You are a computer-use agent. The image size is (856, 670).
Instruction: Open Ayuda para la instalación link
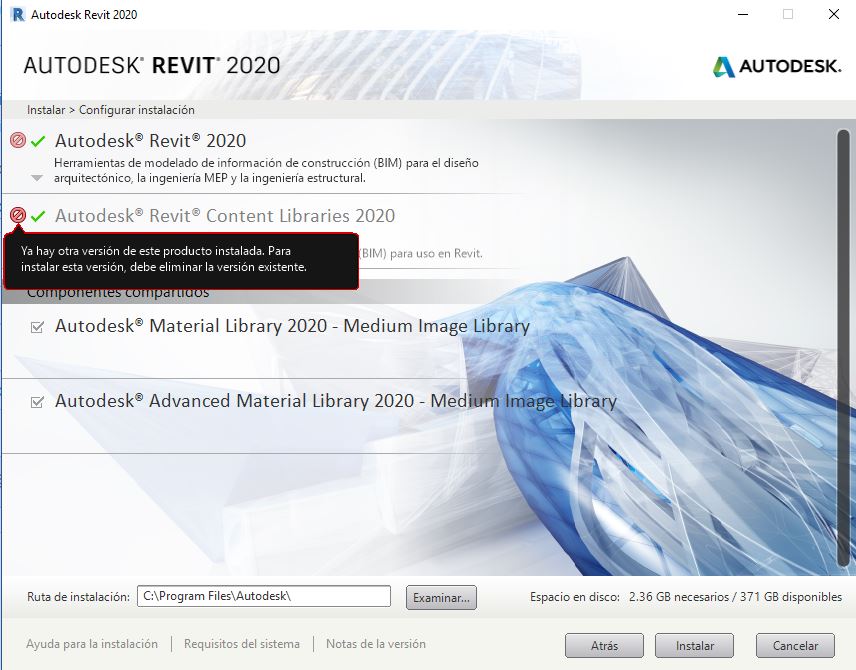coord(92,644)
